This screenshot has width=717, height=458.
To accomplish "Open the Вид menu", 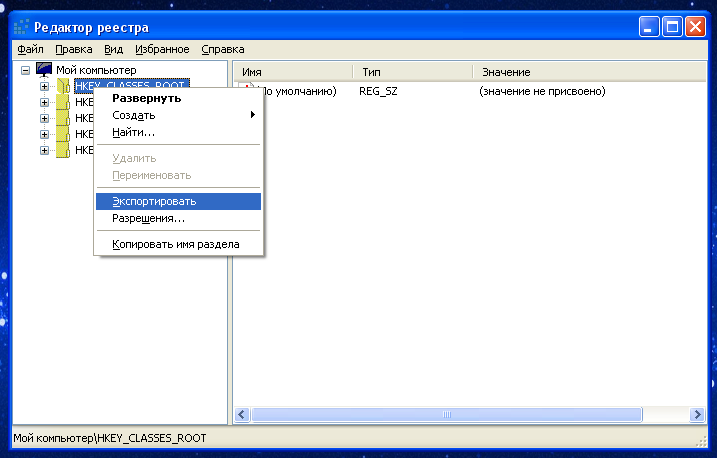I will pyautogui.click(x=113, y=49).
